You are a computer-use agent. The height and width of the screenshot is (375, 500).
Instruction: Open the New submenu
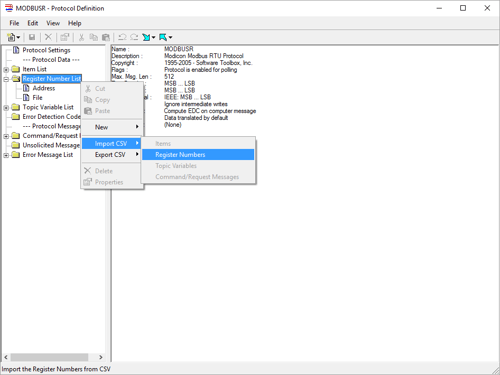(x=112, y=127)
